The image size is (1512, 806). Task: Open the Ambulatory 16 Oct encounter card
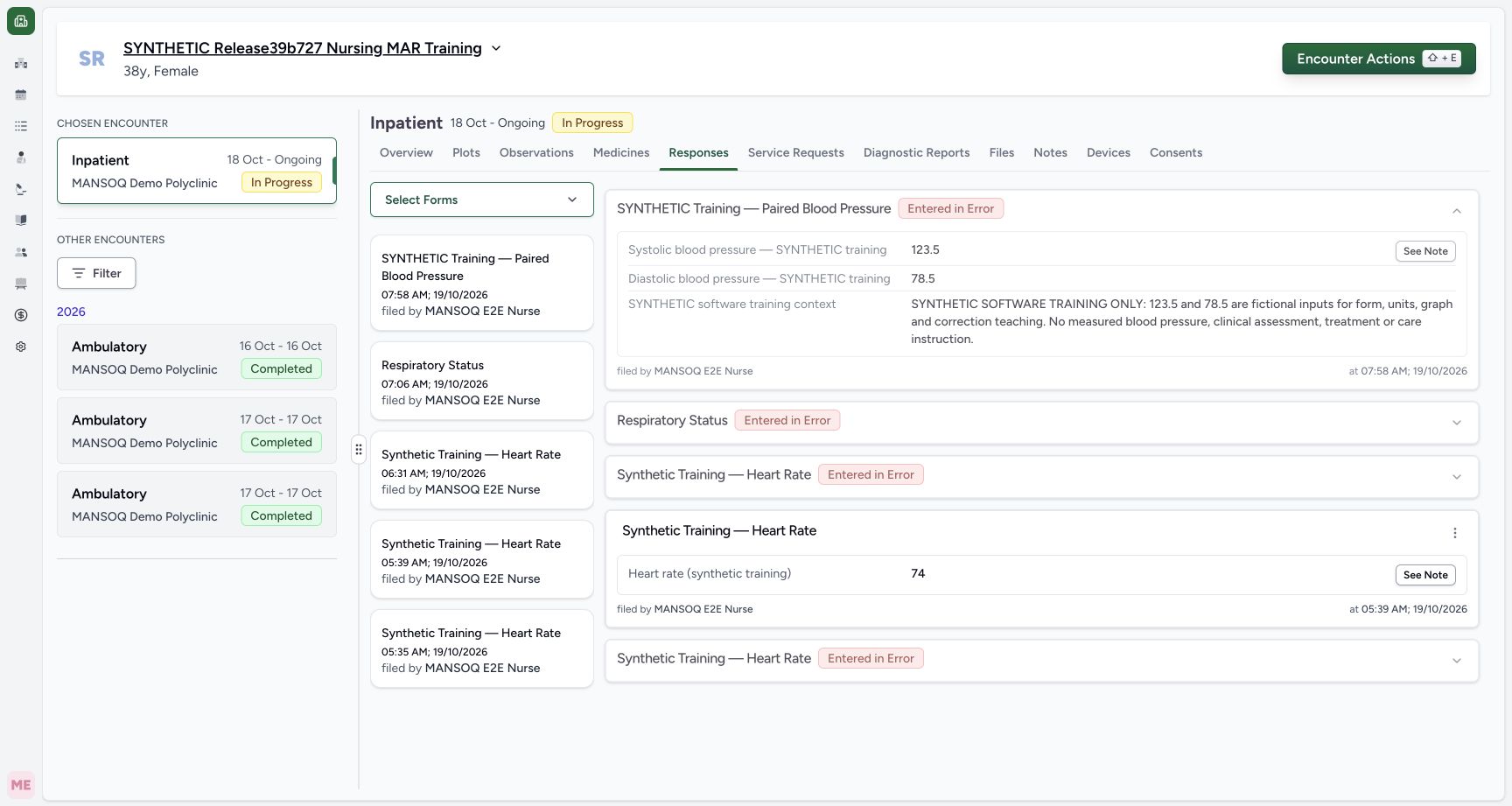click(197, 357)
